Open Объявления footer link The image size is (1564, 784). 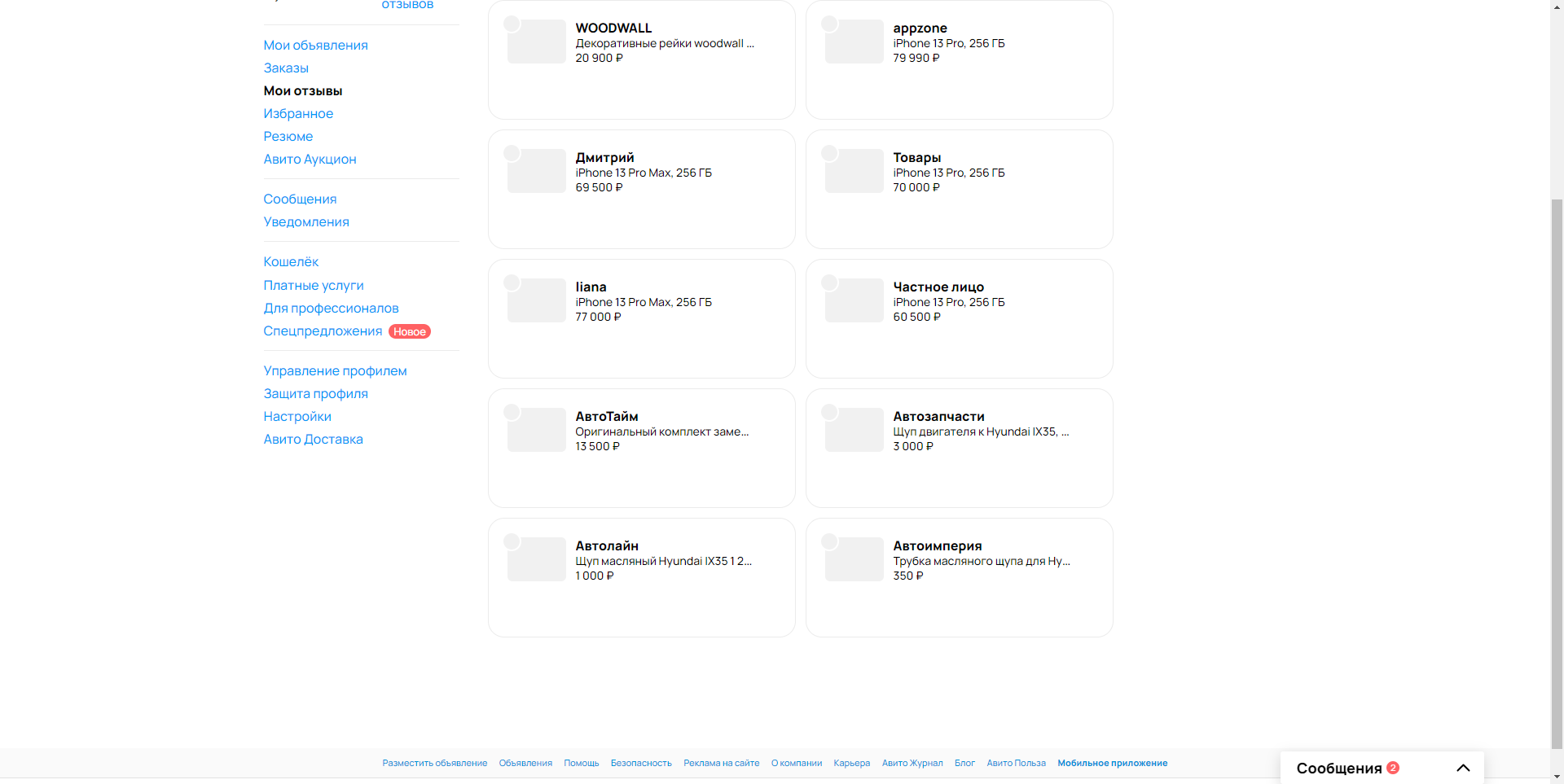[x=525, y=763]
